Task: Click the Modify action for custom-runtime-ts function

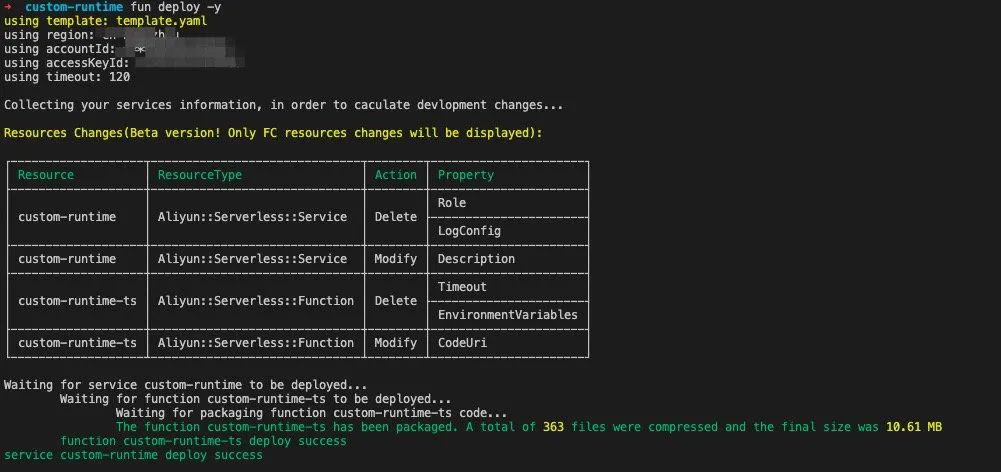Action: pos(396,343)
